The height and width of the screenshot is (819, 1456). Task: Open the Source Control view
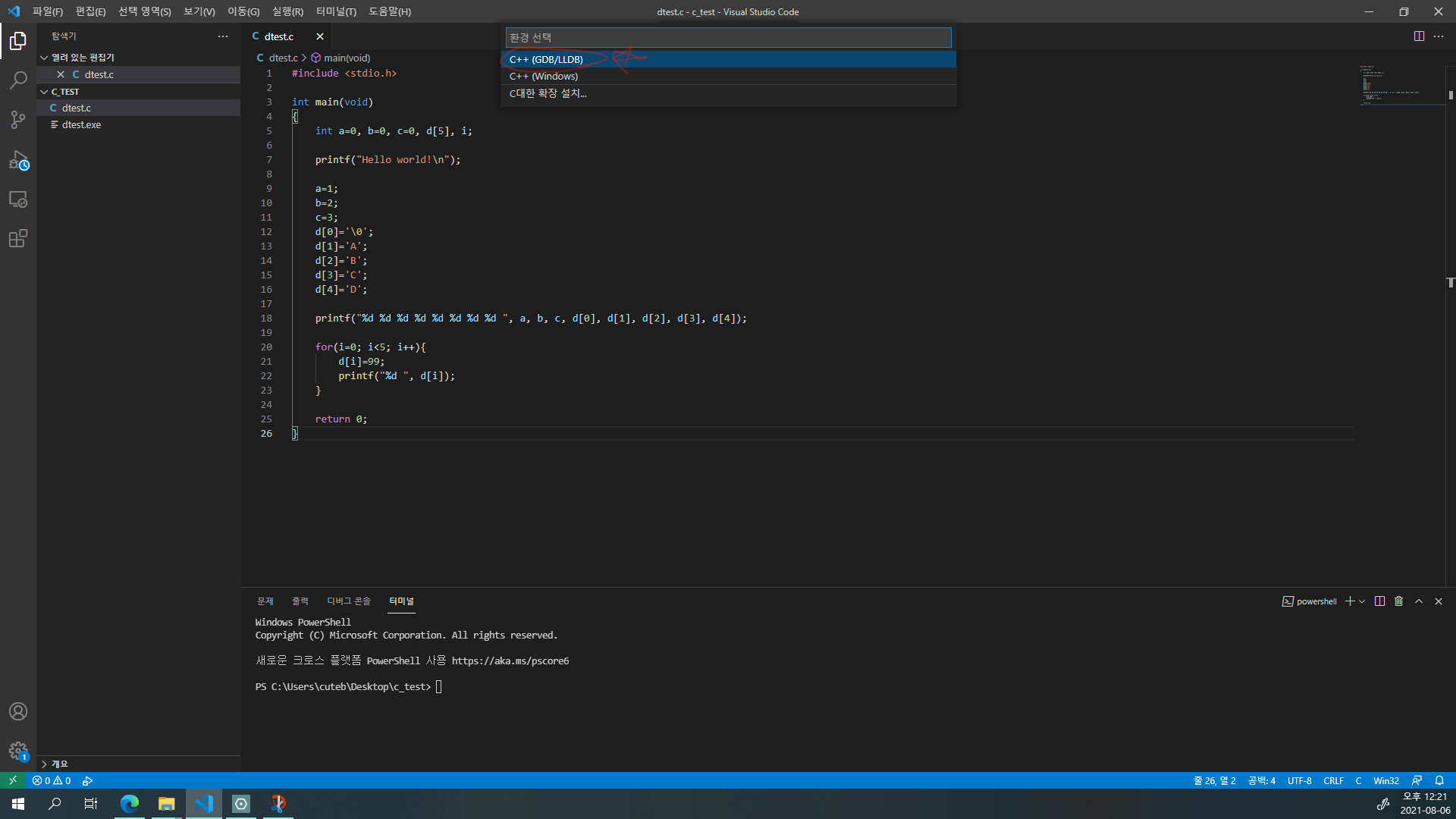coord(18,120)
